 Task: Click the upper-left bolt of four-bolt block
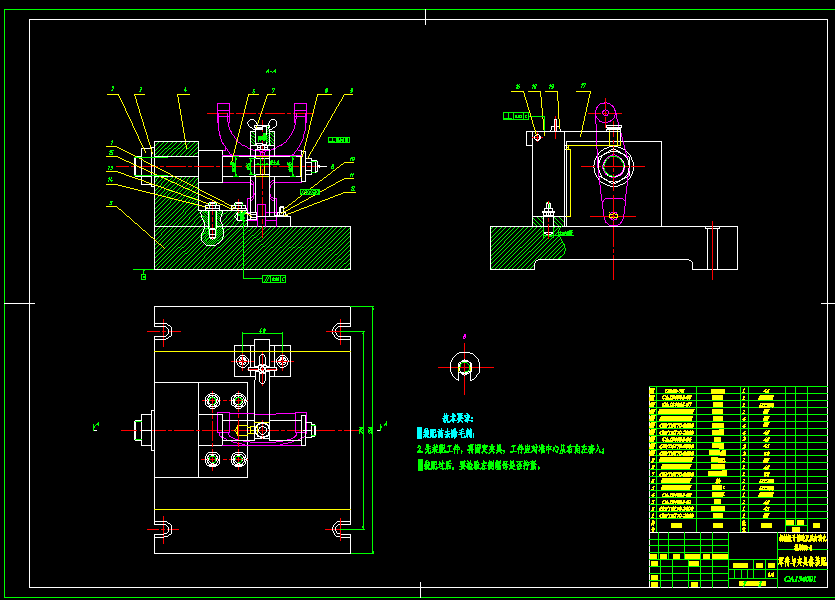click(212, 400)
